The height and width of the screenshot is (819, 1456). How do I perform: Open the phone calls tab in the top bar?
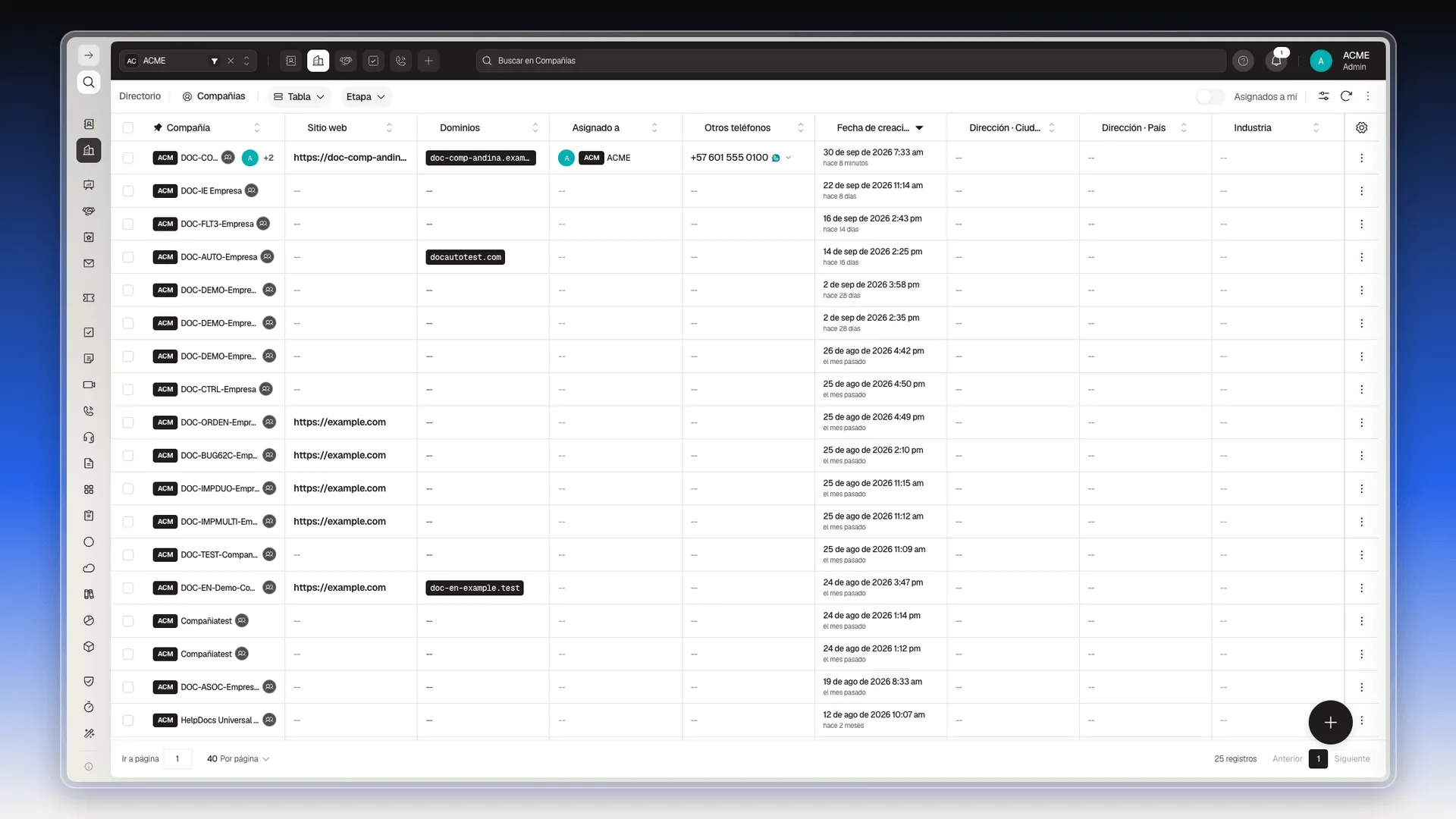(401, 61)
